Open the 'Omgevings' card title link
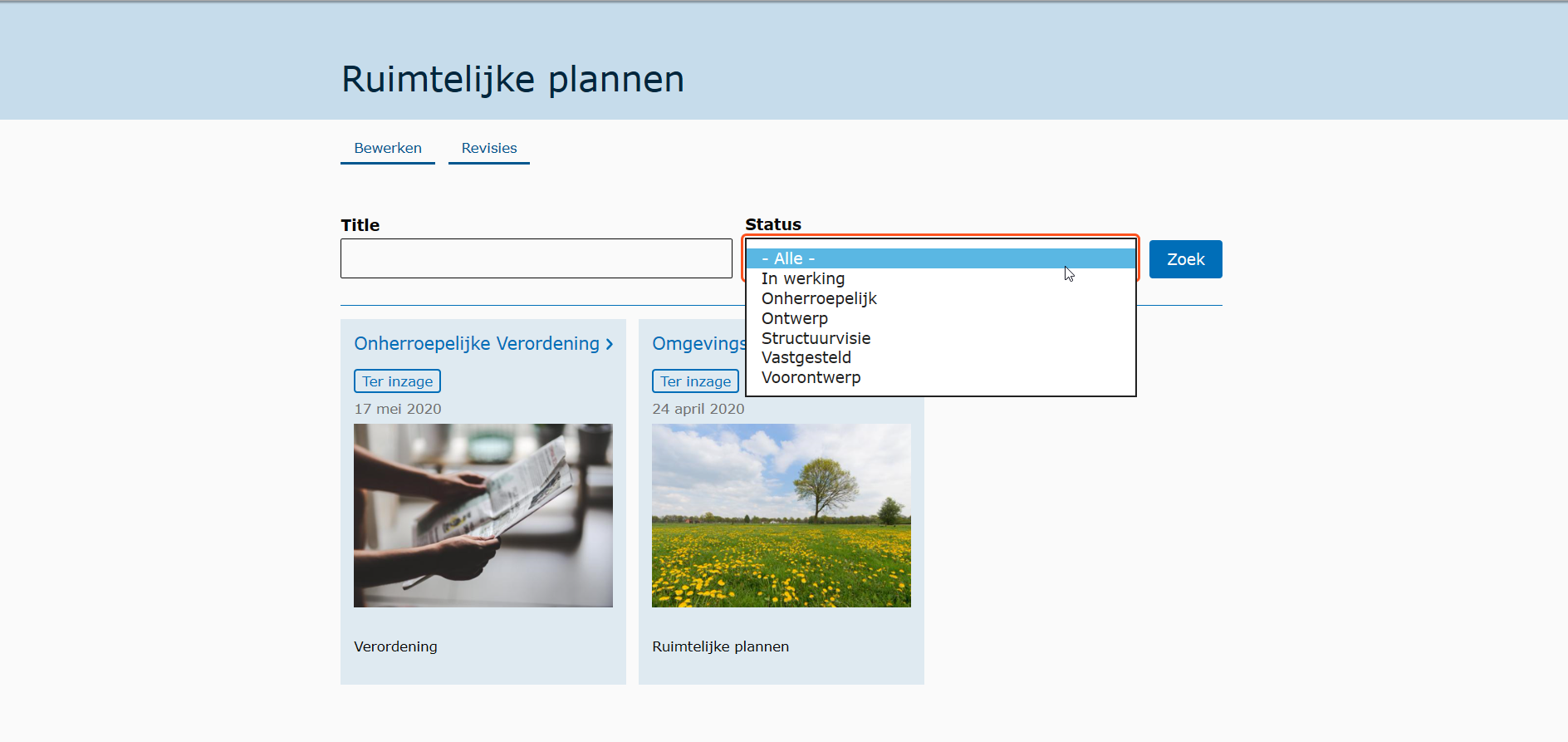1568x742 pixels. [698, 343]
